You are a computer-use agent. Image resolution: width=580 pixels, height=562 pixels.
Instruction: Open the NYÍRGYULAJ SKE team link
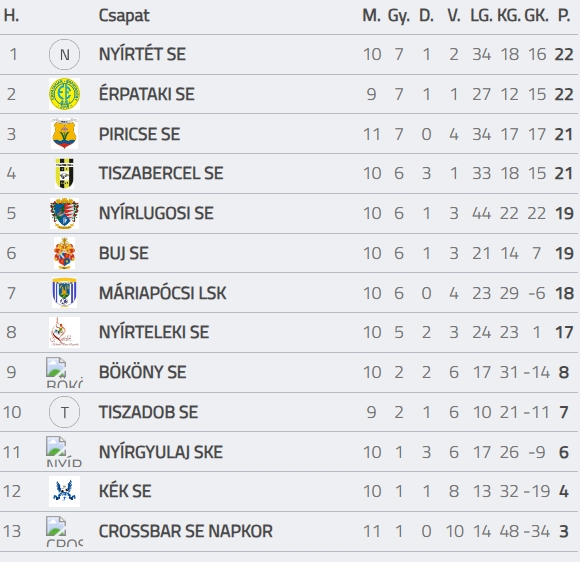tap(161, 452)
